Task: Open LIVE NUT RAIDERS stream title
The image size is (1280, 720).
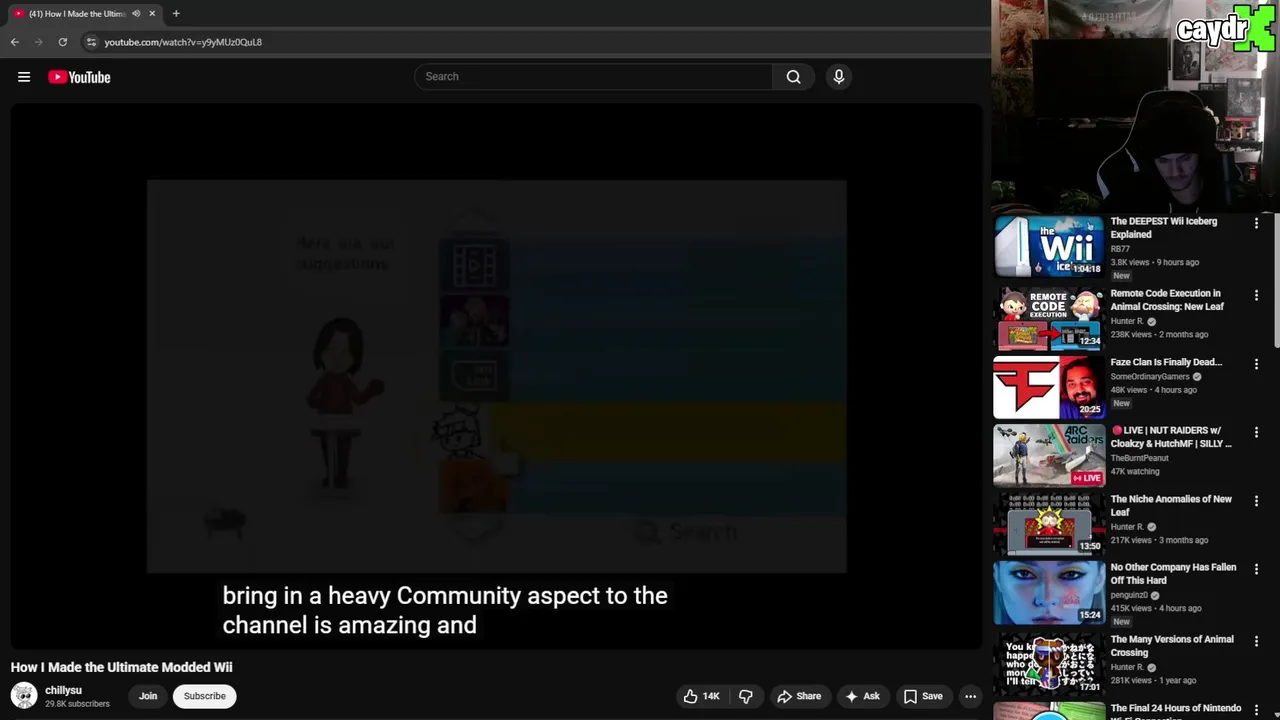Action: [1171, 437]
